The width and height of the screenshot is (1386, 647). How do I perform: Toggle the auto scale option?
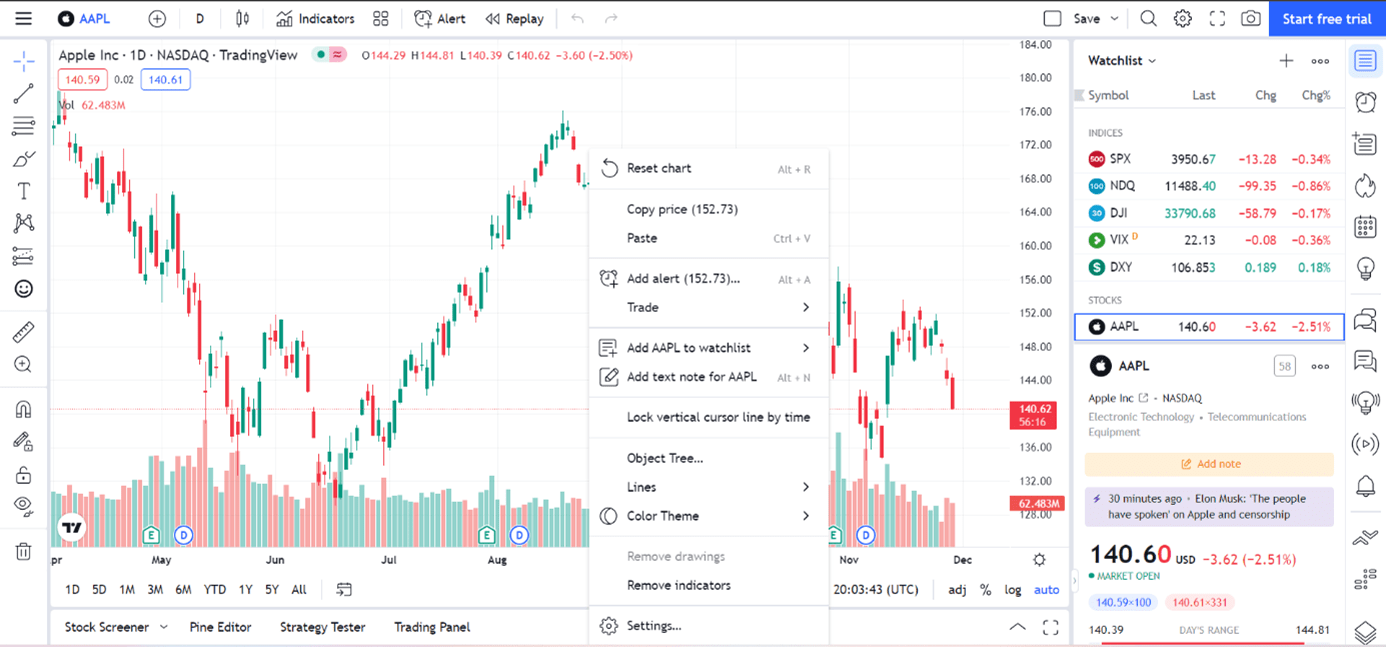point(1046,590)
